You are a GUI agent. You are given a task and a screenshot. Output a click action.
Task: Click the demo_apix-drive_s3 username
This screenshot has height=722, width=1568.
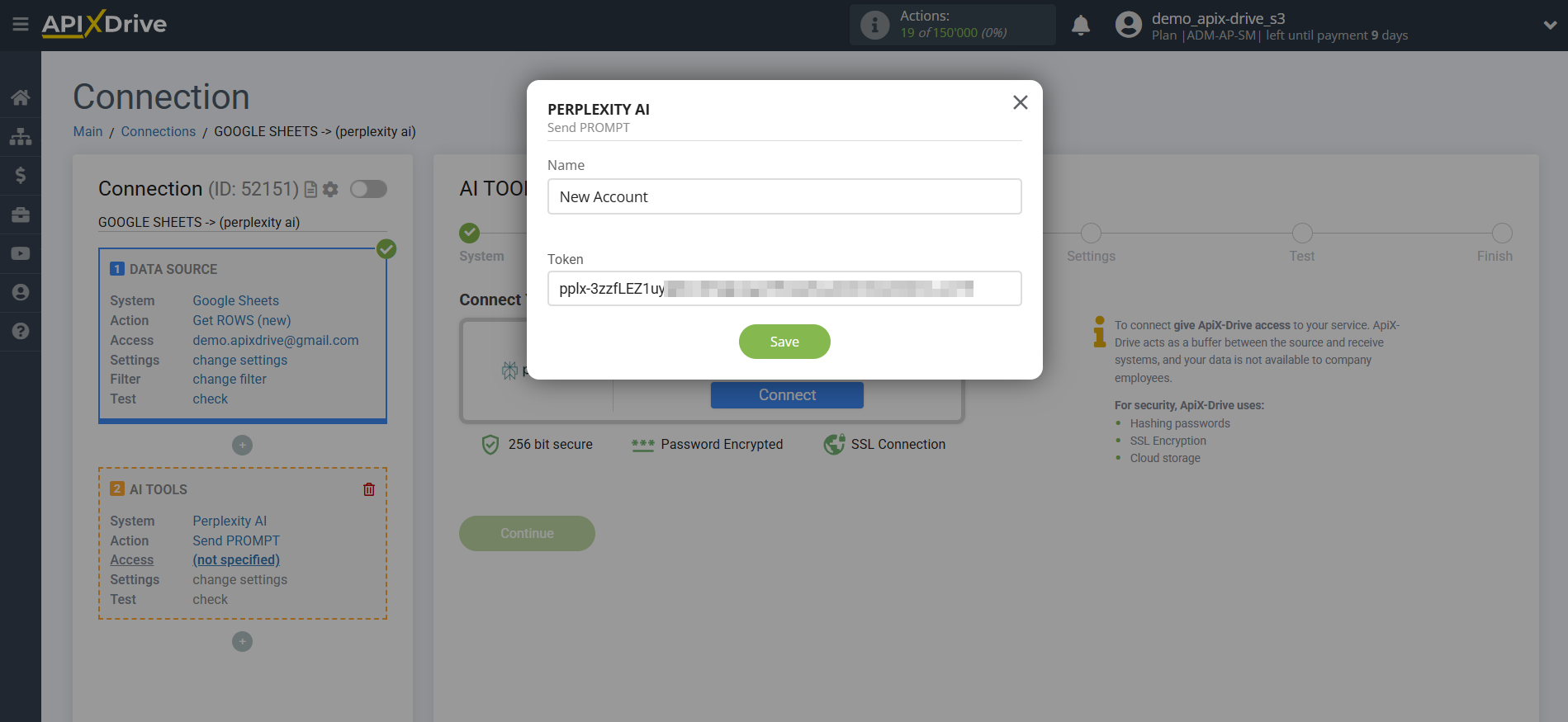1219,18
